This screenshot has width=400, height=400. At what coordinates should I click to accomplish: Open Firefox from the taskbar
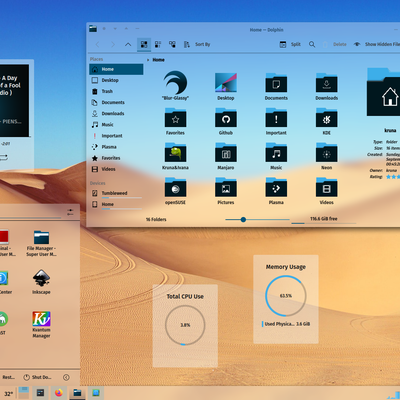pos(59,393)
